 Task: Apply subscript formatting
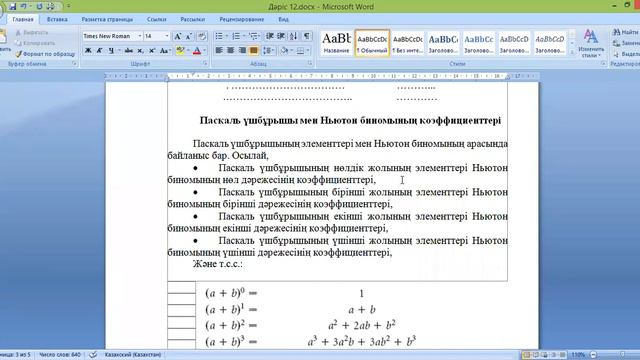140,51
